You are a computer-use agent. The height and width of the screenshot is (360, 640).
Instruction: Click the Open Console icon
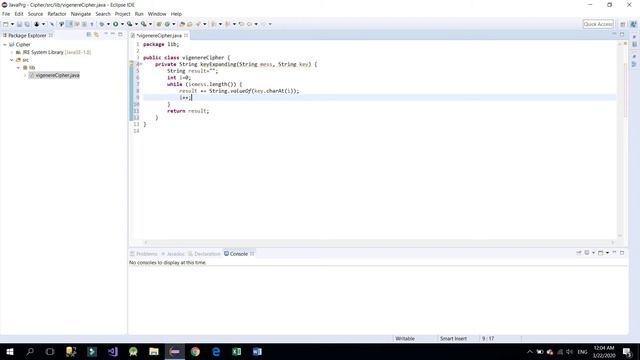(x=600, y=253)
